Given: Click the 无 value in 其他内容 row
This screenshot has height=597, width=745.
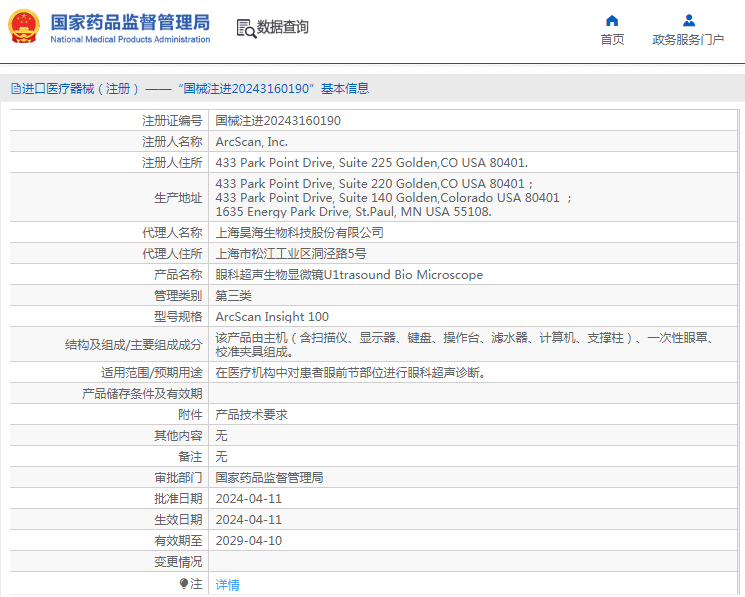Looking at the screenshot, I should (x=221, y=436).
